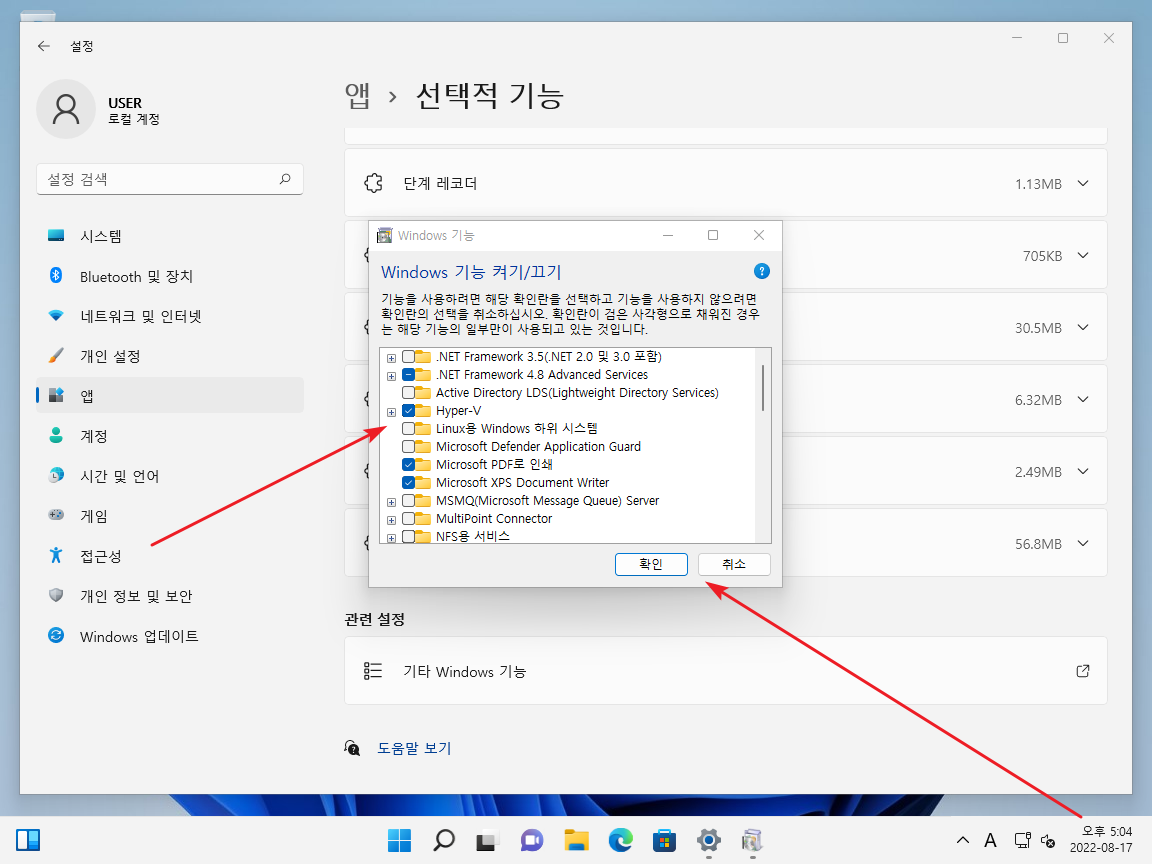This screenshot has height=864, width=1152.
Task: Click the search magnifier in settings search
Action: 285,179
